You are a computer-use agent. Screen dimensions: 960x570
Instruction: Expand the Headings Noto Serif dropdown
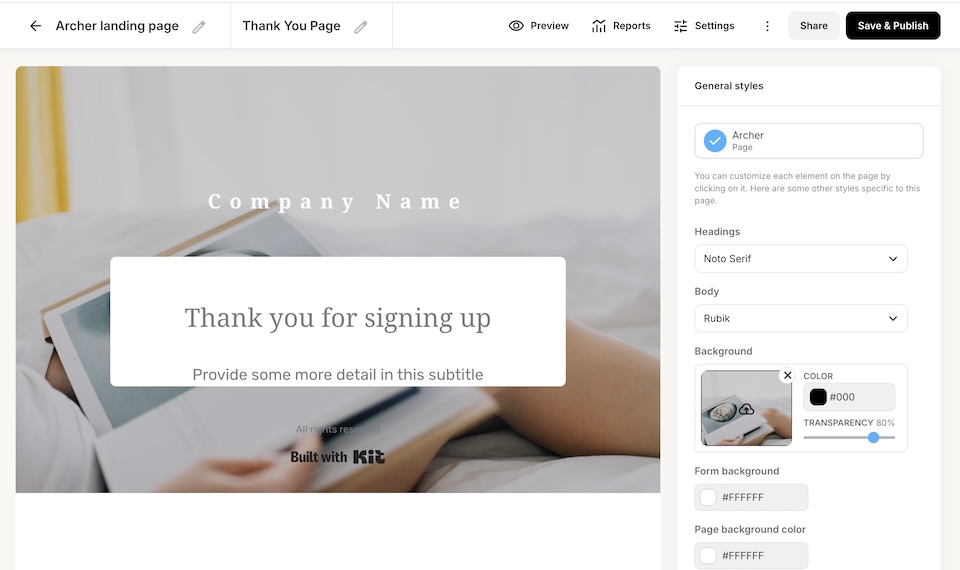pos(801,258)
